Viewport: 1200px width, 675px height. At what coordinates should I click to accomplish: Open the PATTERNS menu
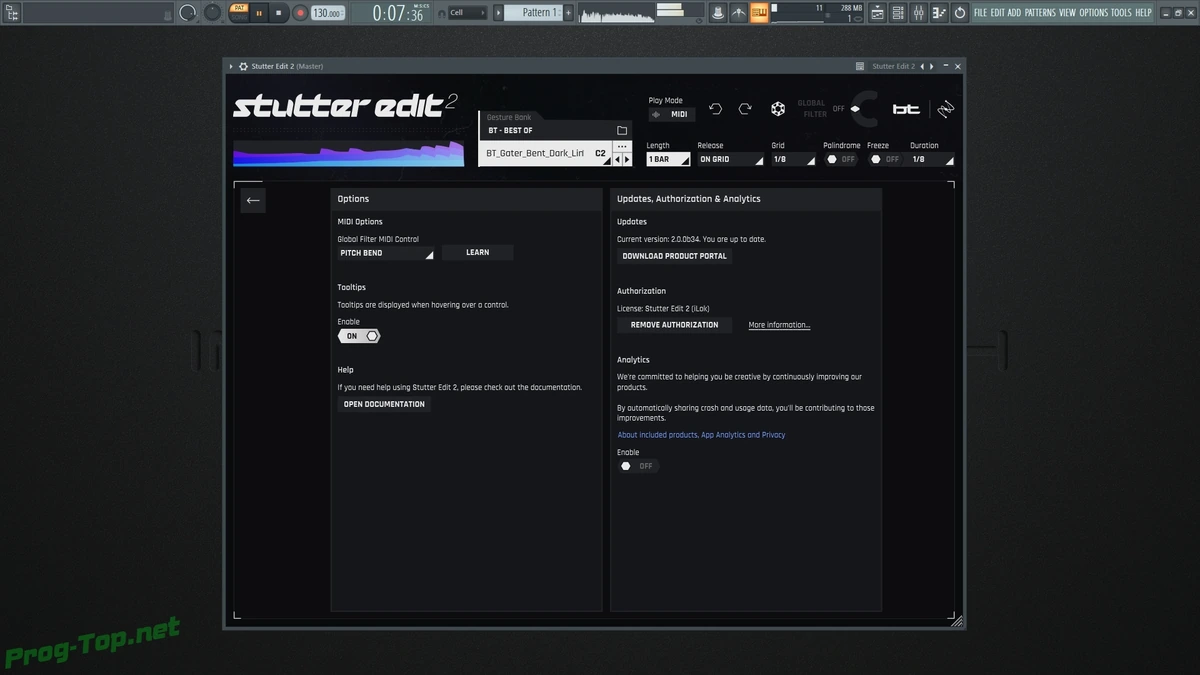click(x=1040, y=13)
